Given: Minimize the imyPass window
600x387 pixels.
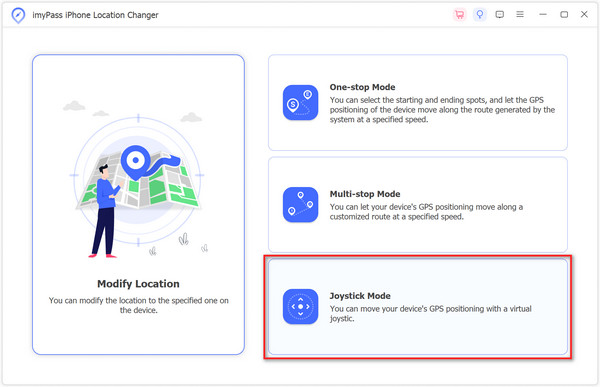Looking at the screenshot, I should (543, 14).
